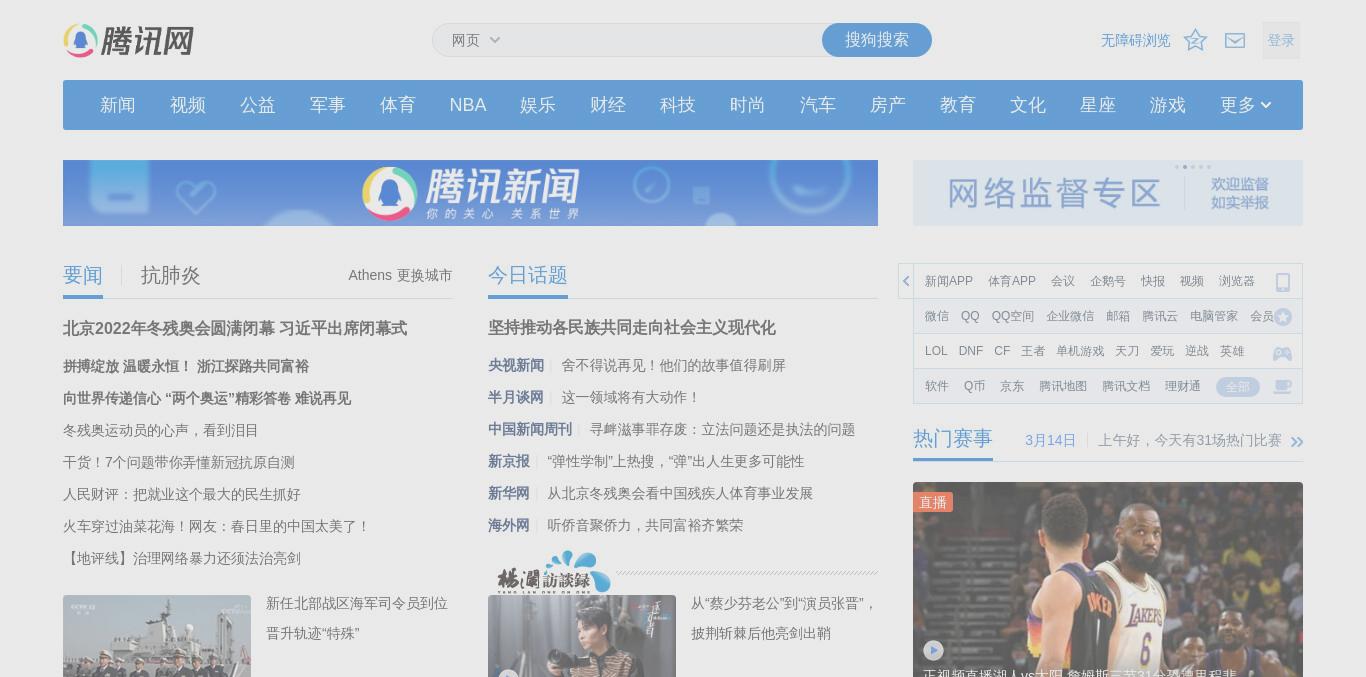Click 新华网 source link
The image size is (1366, 677).
coord(509,493)
